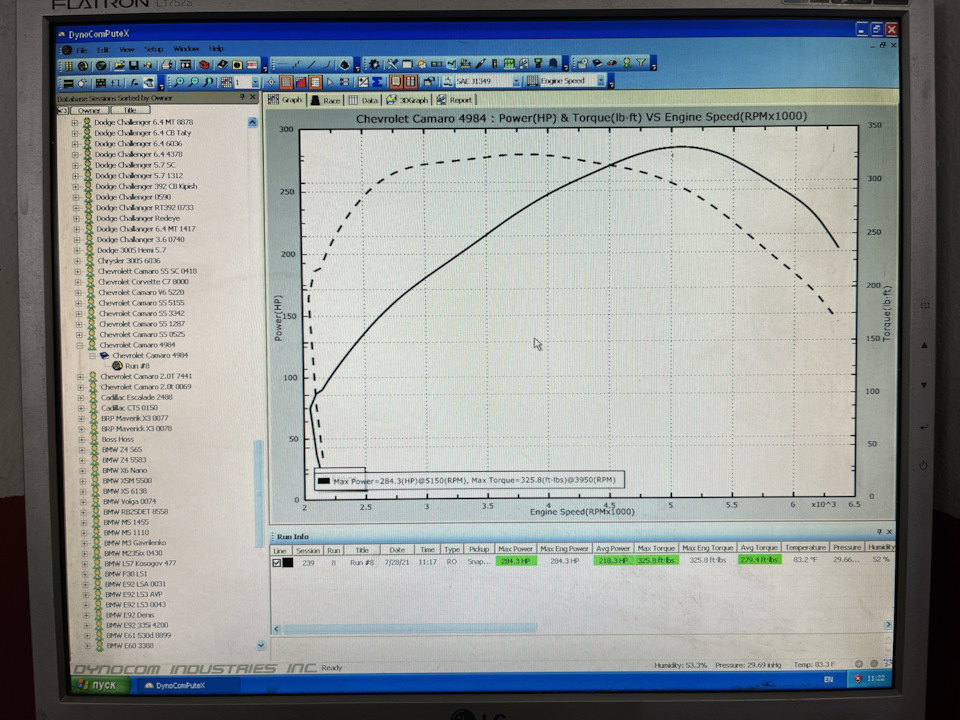Toggle the red and blue chart button
The height and width of the screenshot is (720, 960).
(301, 82)
